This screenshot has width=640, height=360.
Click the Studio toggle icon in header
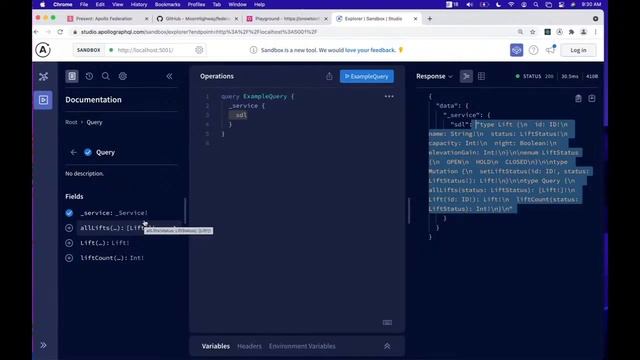click(516, 50)
